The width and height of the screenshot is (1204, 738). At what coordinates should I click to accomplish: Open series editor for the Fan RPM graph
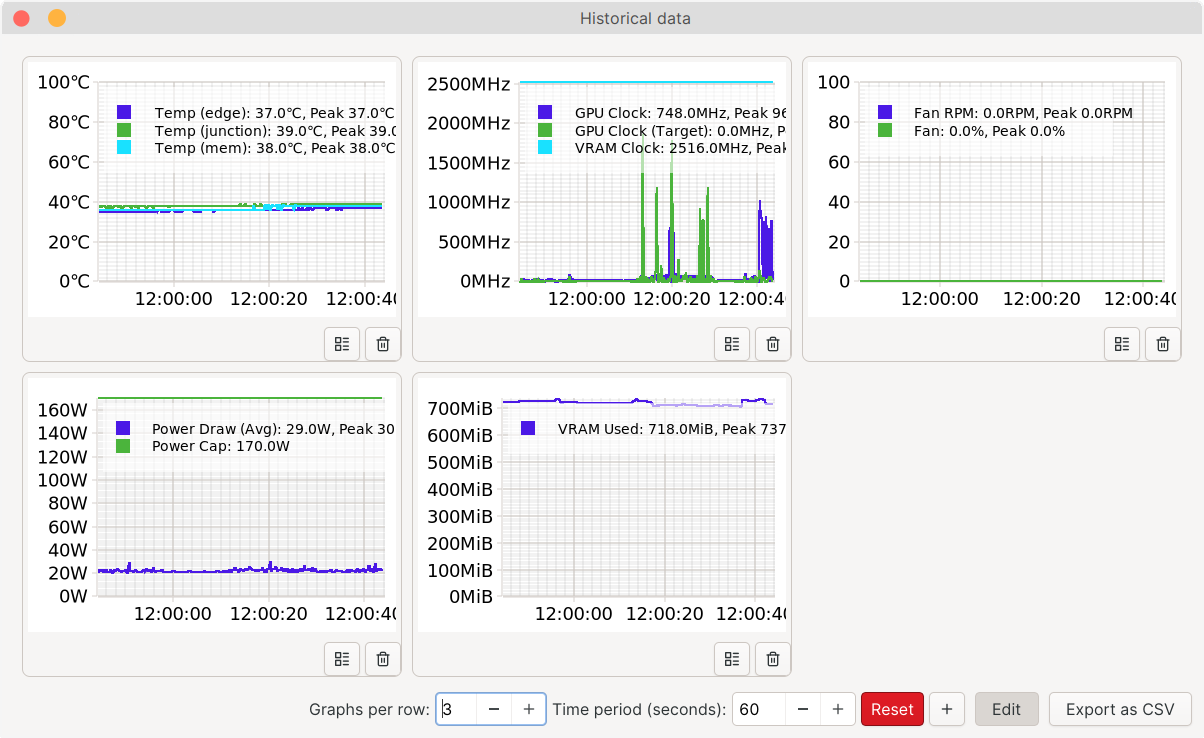[1122, 344]
